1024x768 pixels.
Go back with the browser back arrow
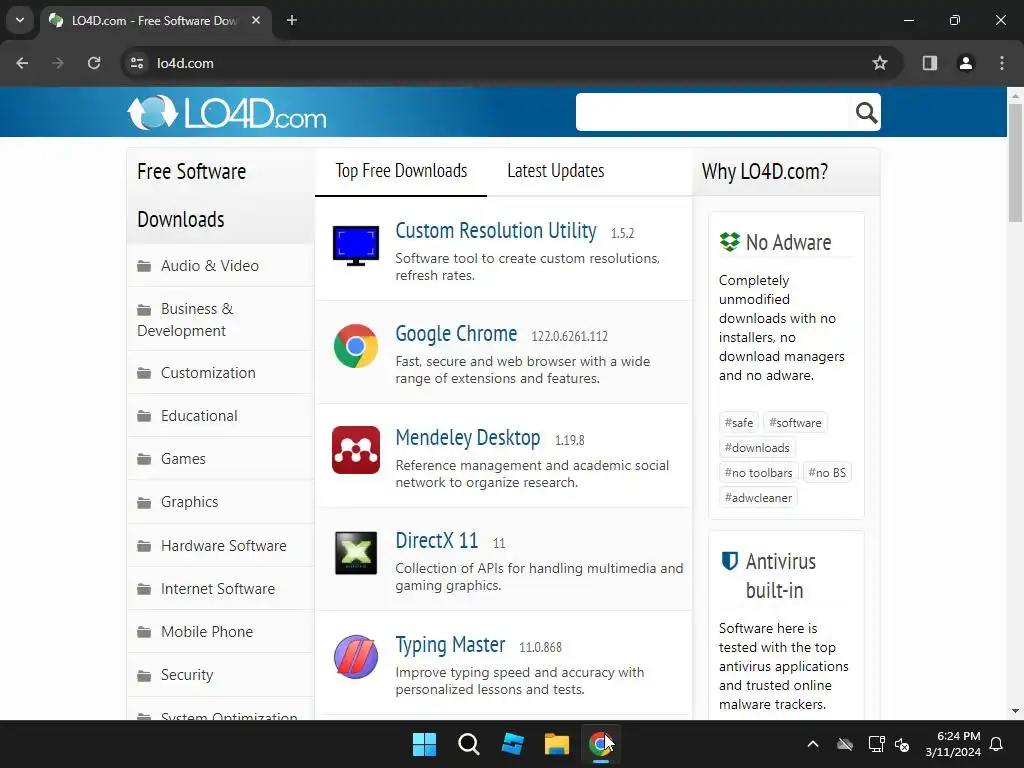pos(22,63)
